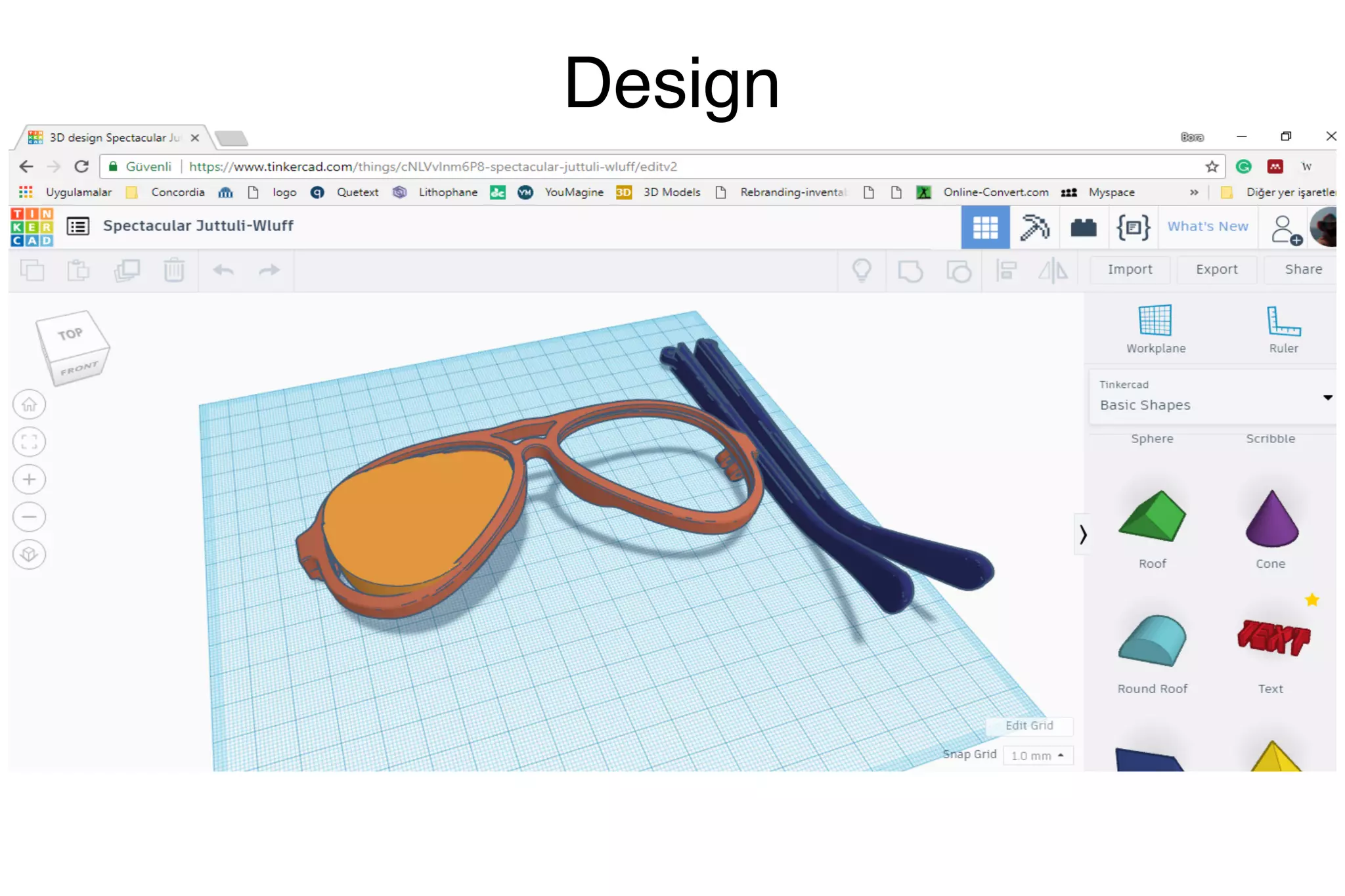Screen dimensions: 1345x896
Task: Click the Tinkercad logo
Action: coord(32,227)
